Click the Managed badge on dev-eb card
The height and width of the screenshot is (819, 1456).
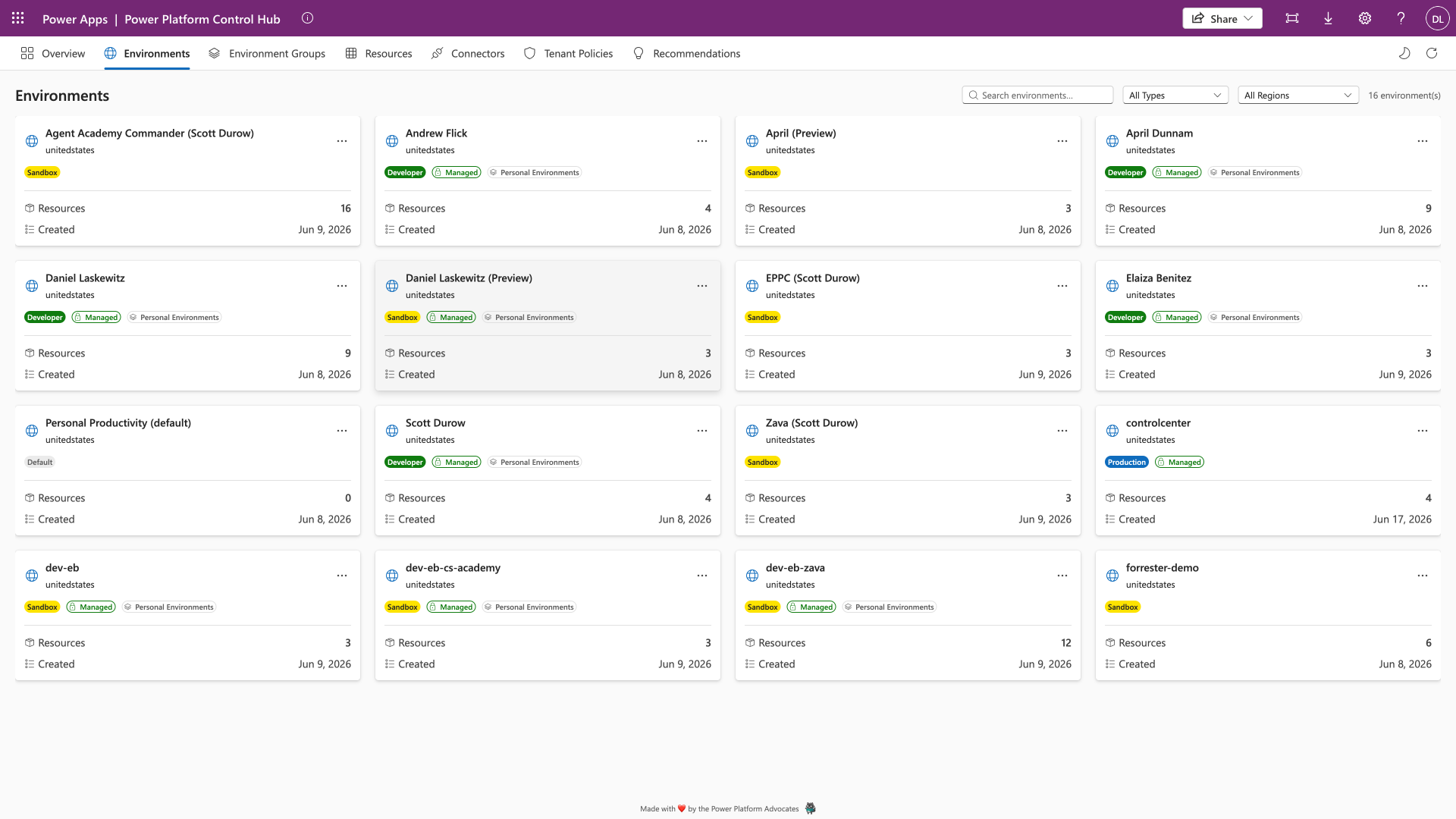tap(91, 607)
